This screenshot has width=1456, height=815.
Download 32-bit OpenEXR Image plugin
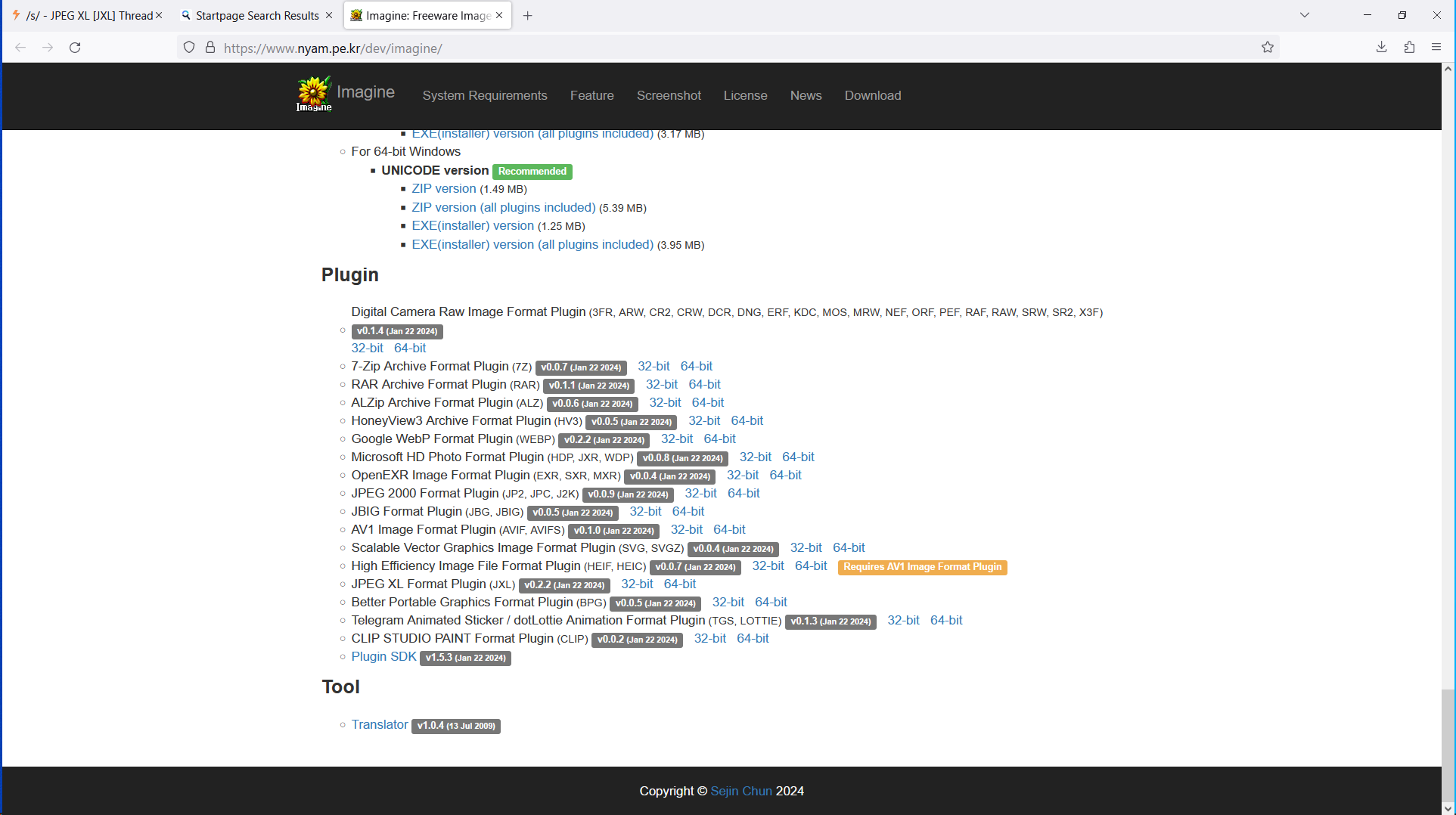743,475
